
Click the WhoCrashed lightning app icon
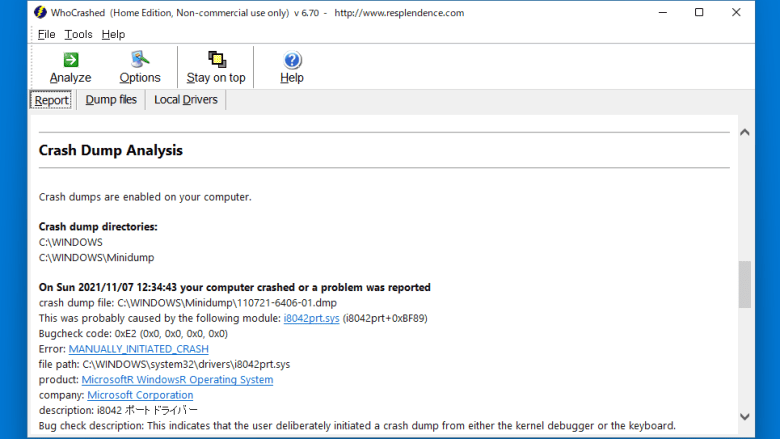[40, 12]
